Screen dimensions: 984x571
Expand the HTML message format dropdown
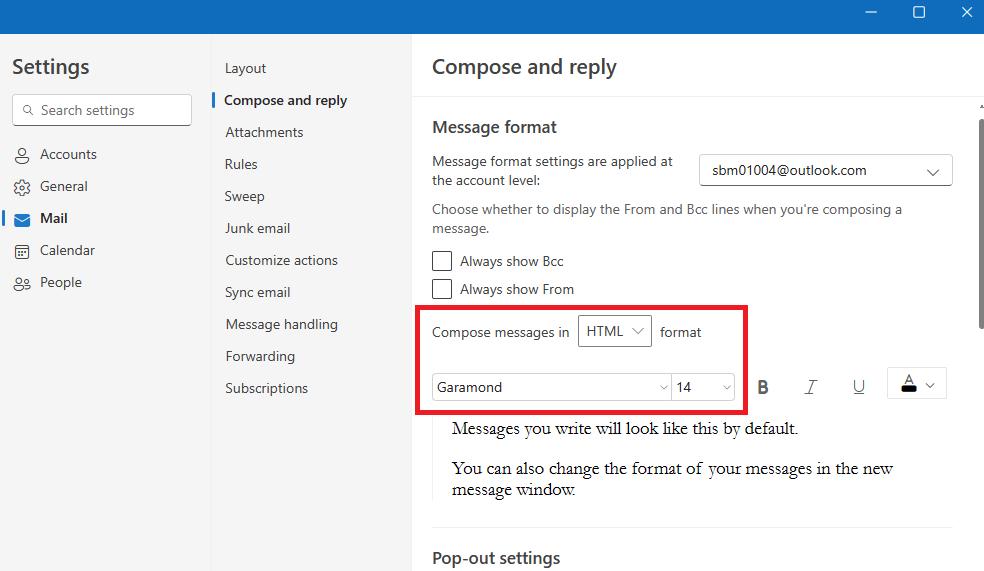[x=614, y=331]
